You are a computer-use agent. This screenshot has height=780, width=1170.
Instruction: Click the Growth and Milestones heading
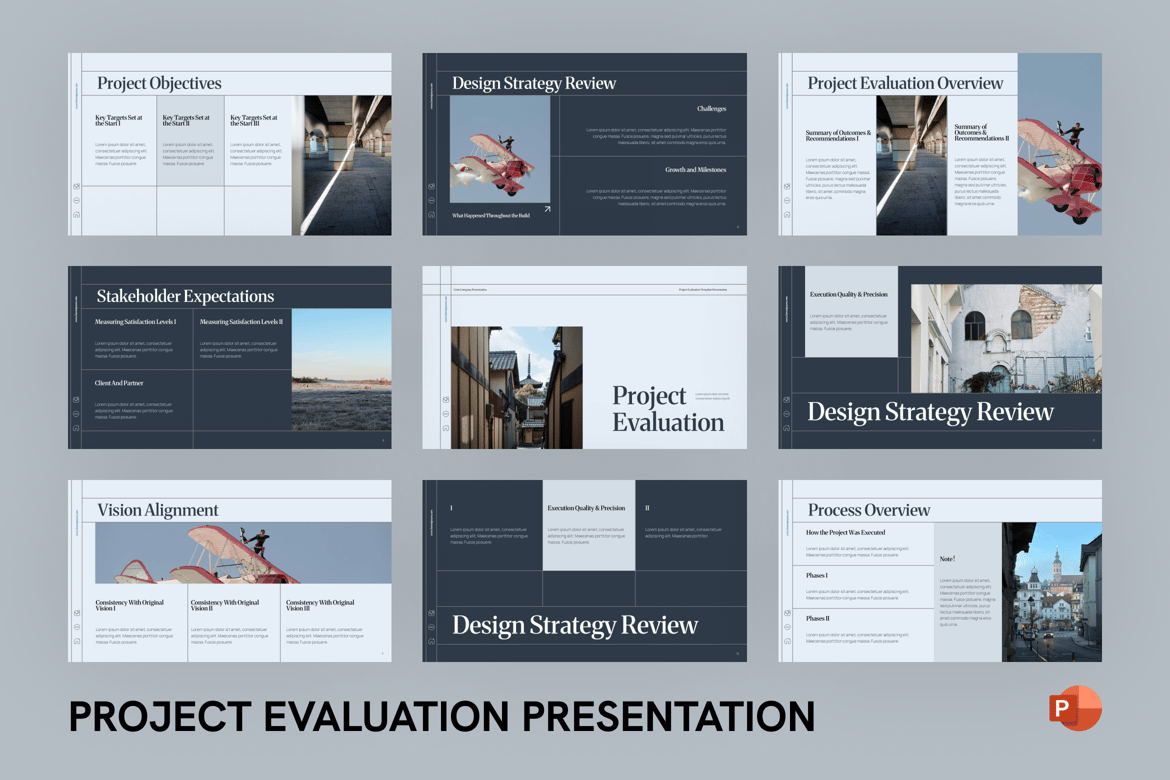click(x=695, y=170)
